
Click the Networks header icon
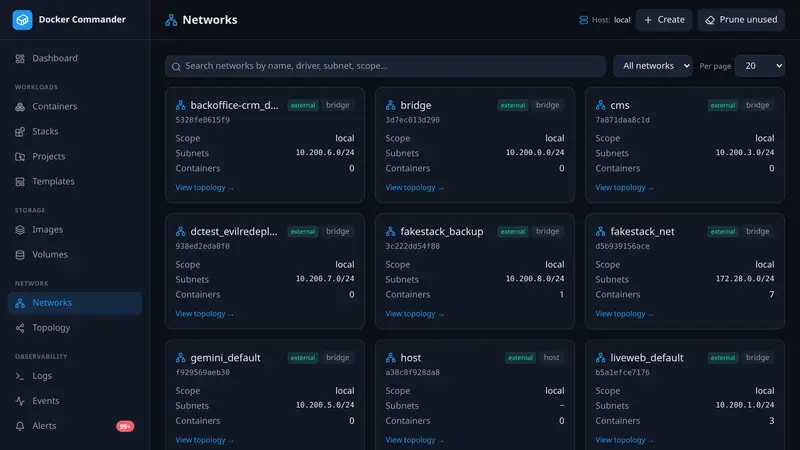point(171,20)
